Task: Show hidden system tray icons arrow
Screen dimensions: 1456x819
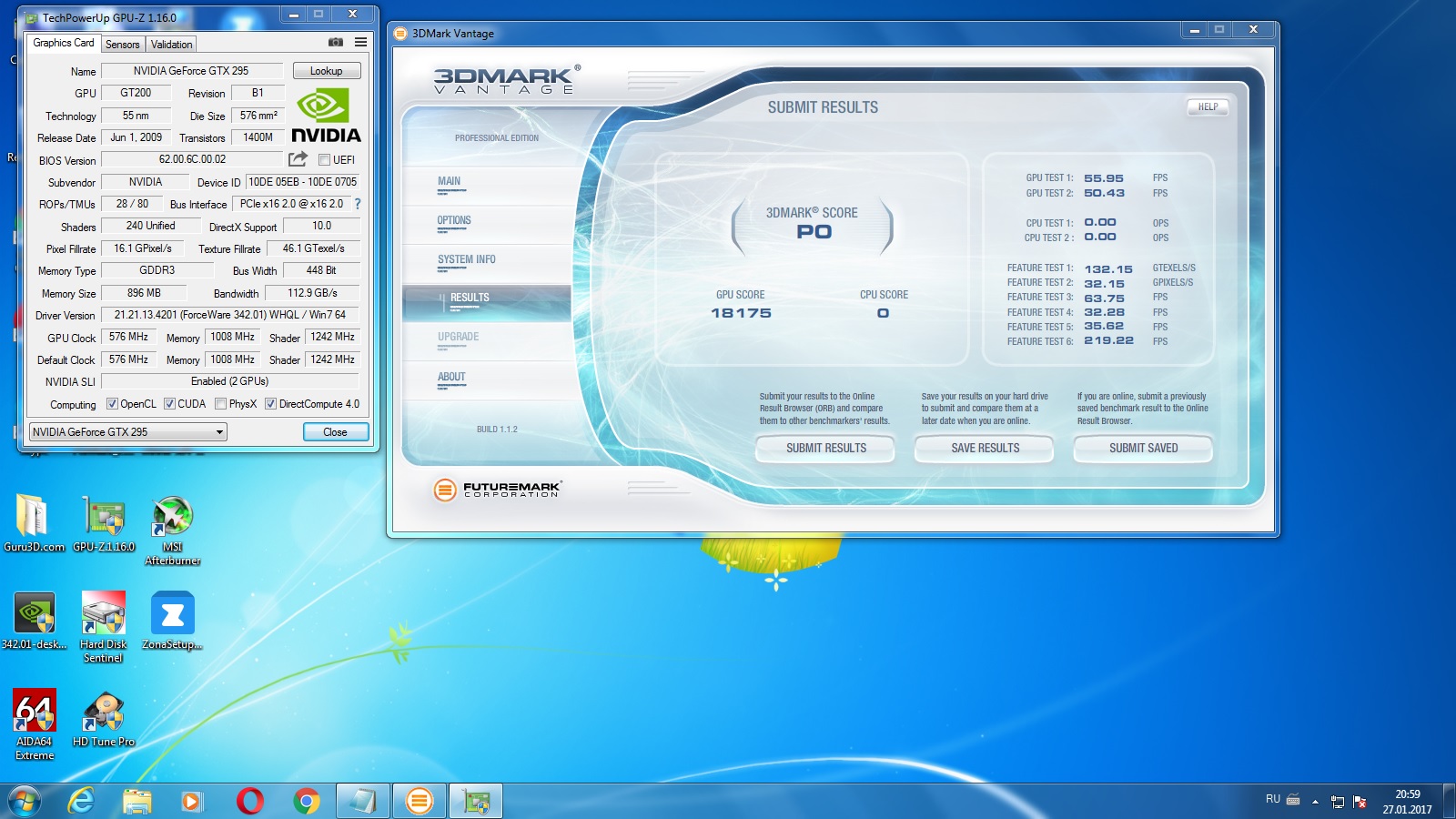Action: (x=1315, y=802)
